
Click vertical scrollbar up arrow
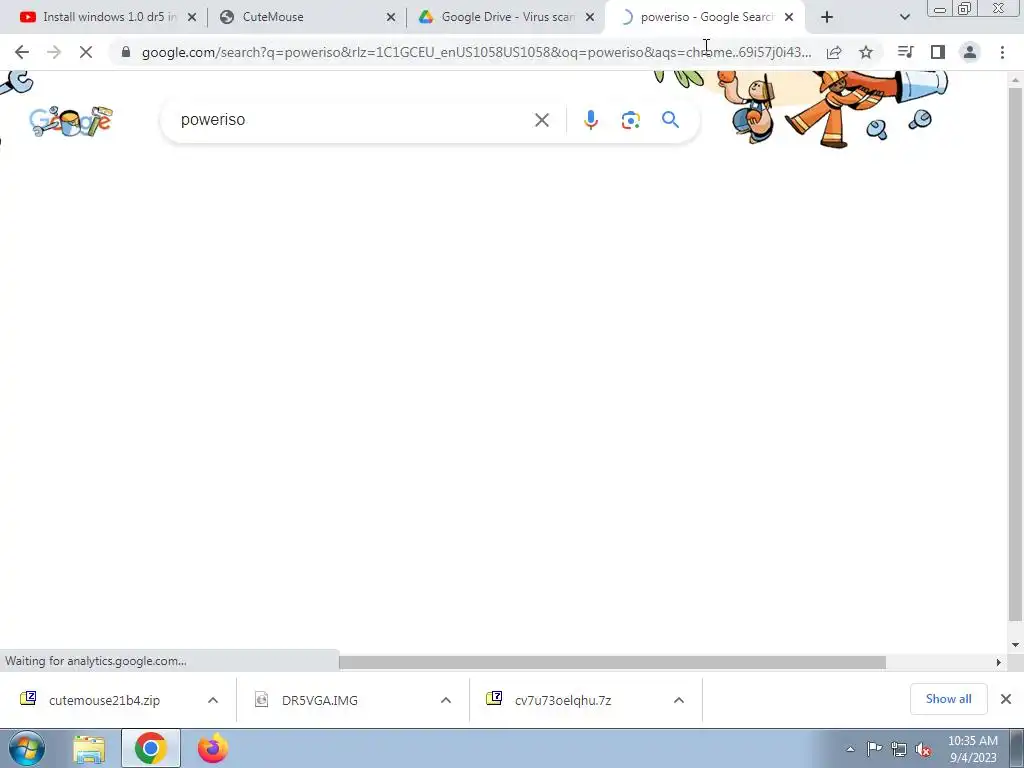click(x=1015, y=80)
